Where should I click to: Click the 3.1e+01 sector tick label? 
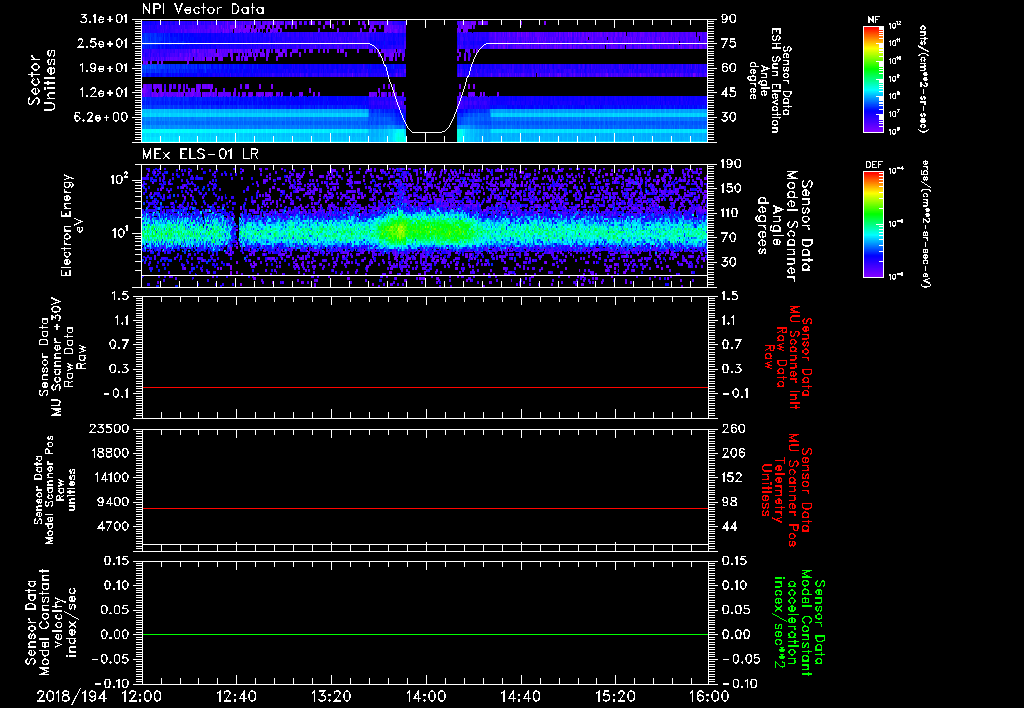coord(106,19)
